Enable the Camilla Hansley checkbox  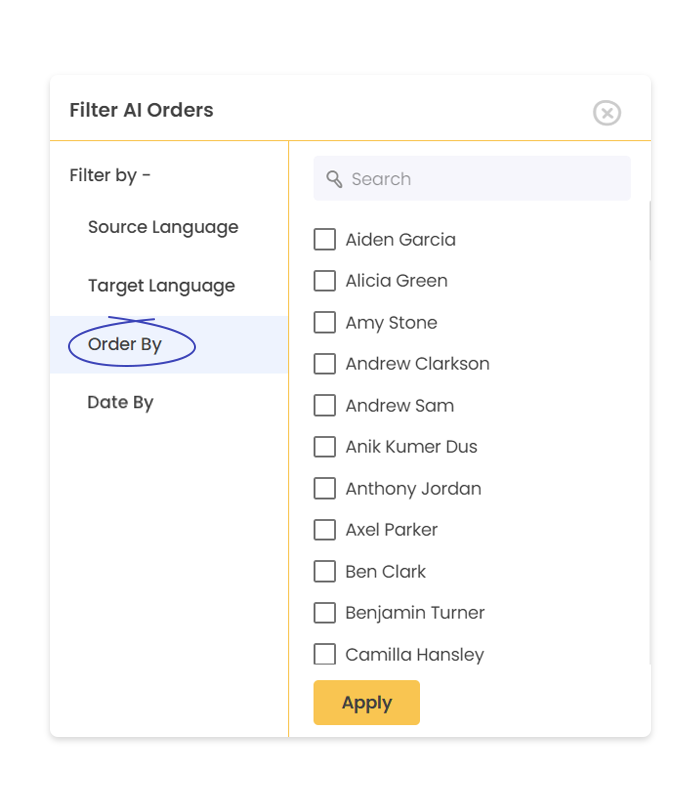click(x=324, y=654)
